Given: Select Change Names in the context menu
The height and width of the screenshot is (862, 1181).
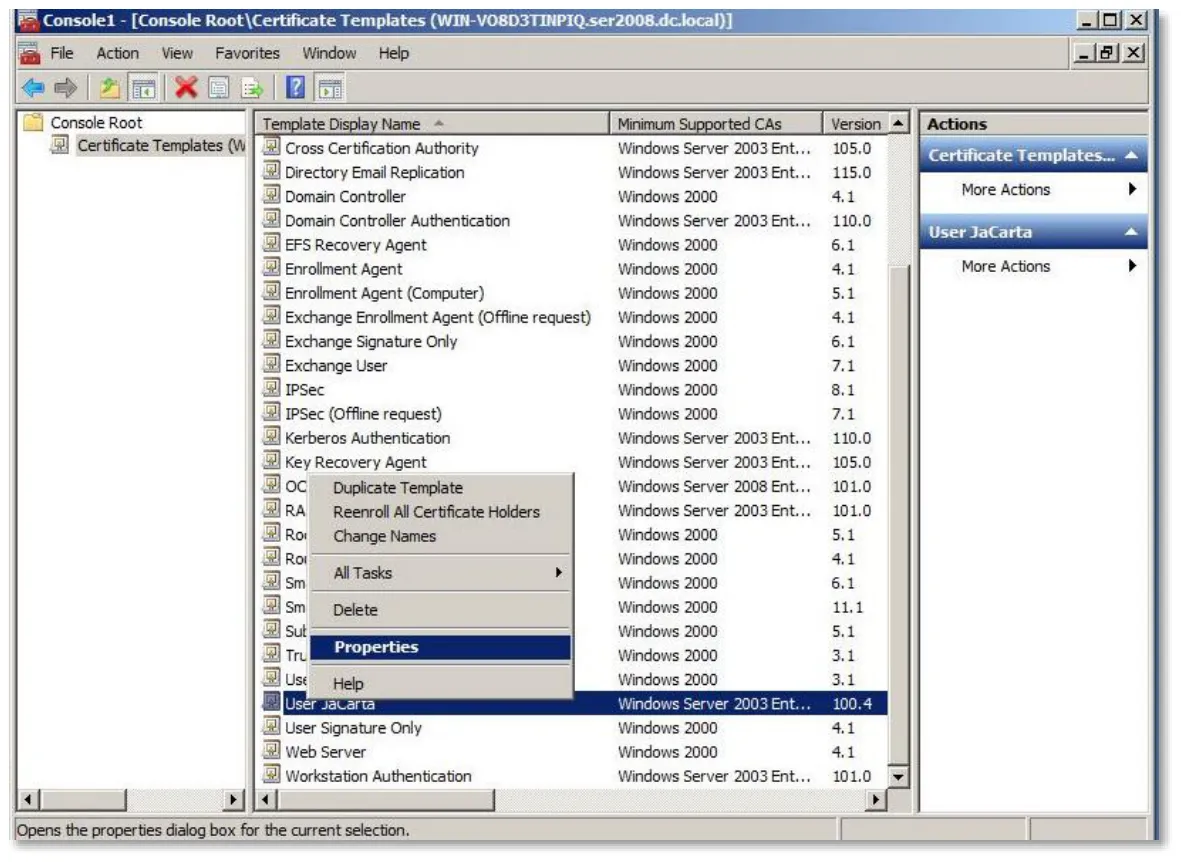Looking at the screenshot, I should 441,536.
